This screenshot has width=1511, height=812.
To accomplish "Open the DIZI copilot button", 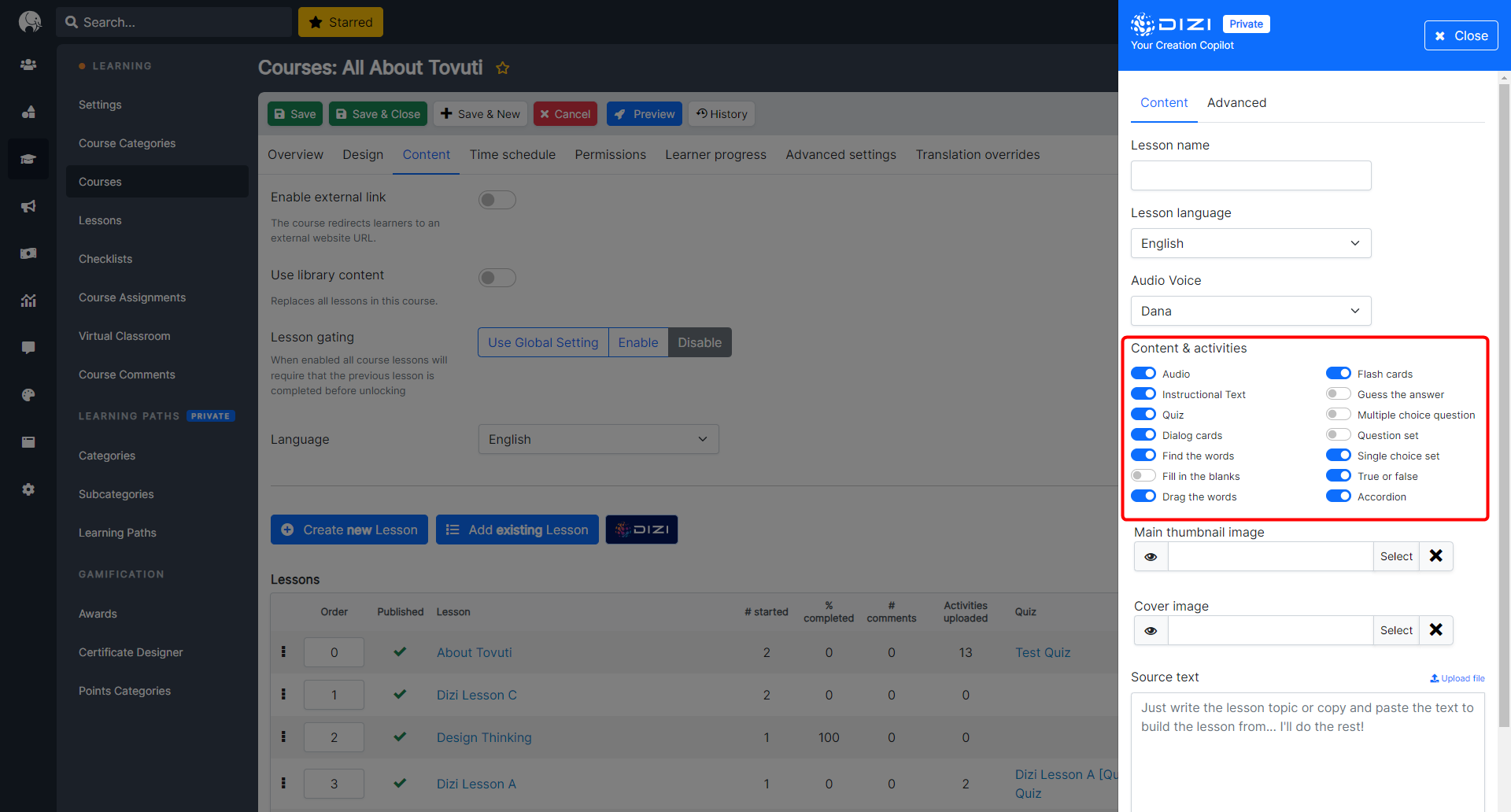I will pos(641,530).
